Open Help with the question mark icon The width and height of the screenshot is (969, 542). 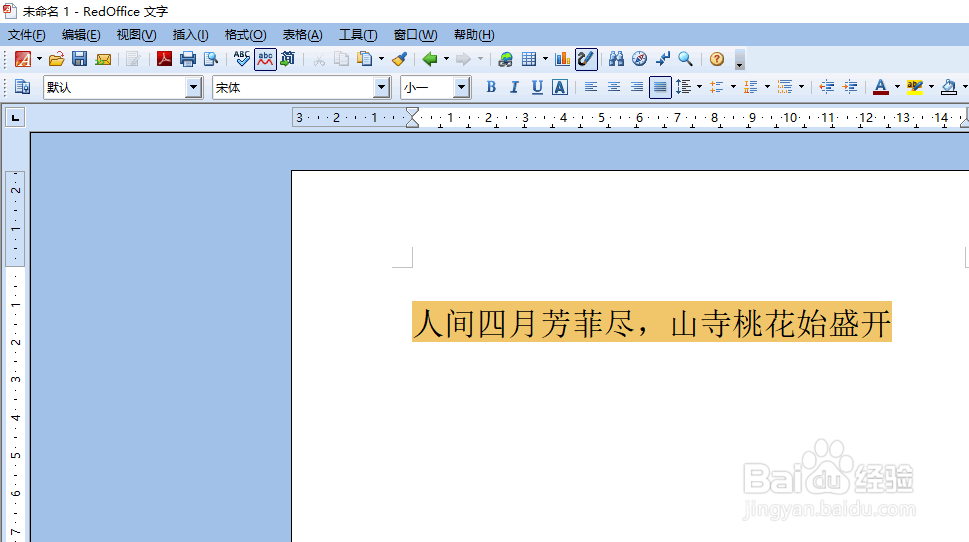click(717, 59)
